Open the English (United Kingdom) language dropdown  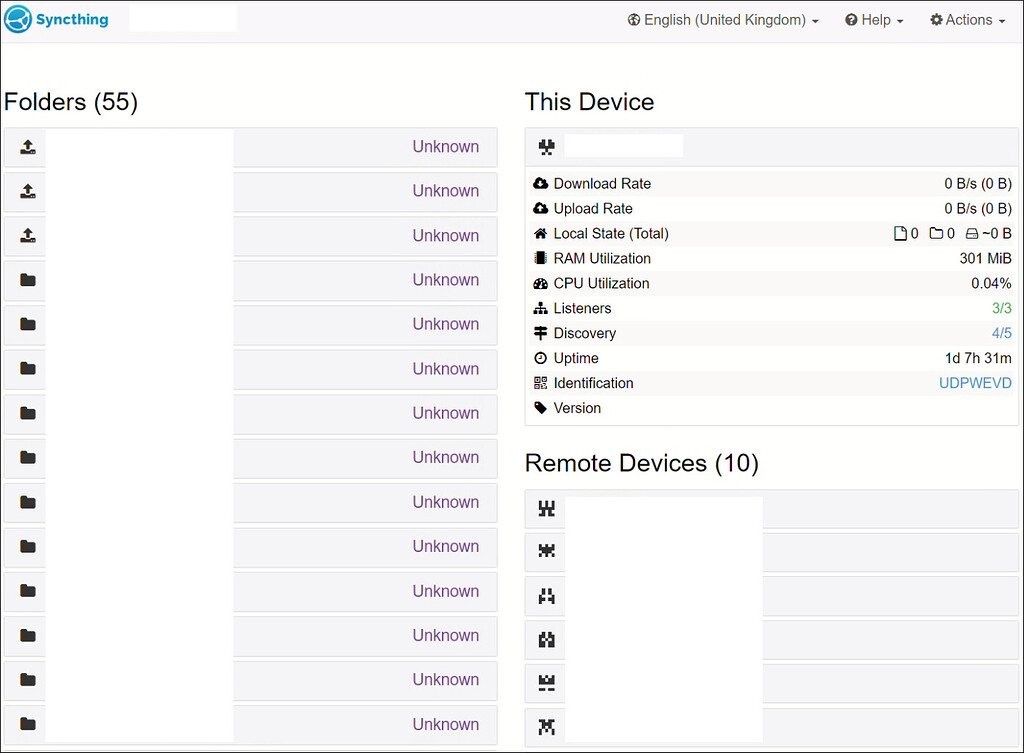click(722, 19)
